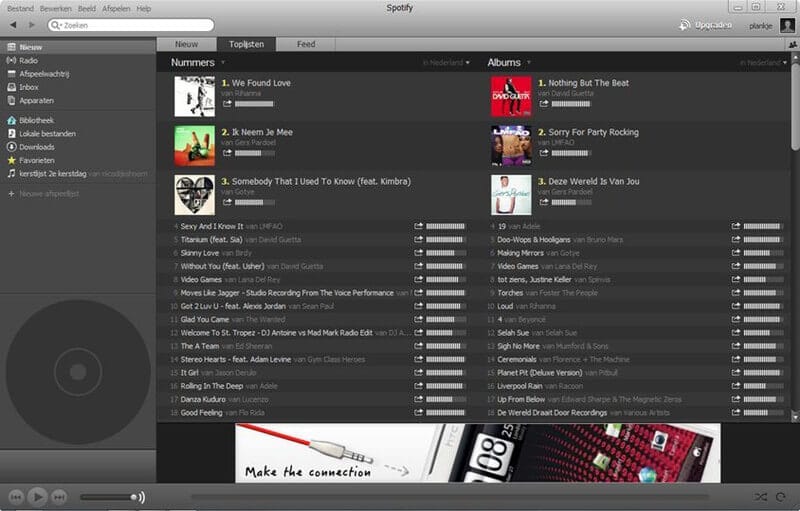Image resolution: width=800 pixels, height=511 pixels.
Task: Share Making Mirrors album
Action: (736, 253)
